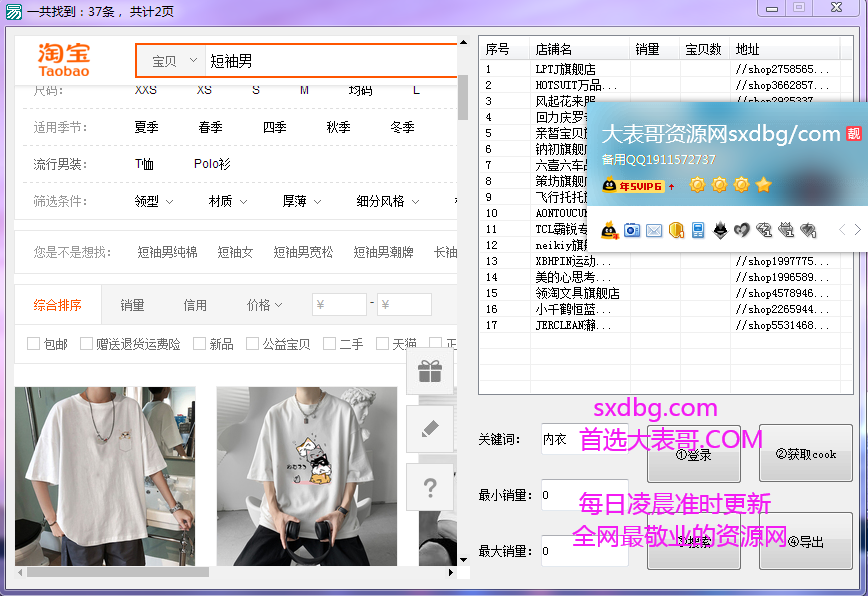Click the 年SVIP6 membership badge
Viewport: 868px width, 596px height.
coord(632,185)
